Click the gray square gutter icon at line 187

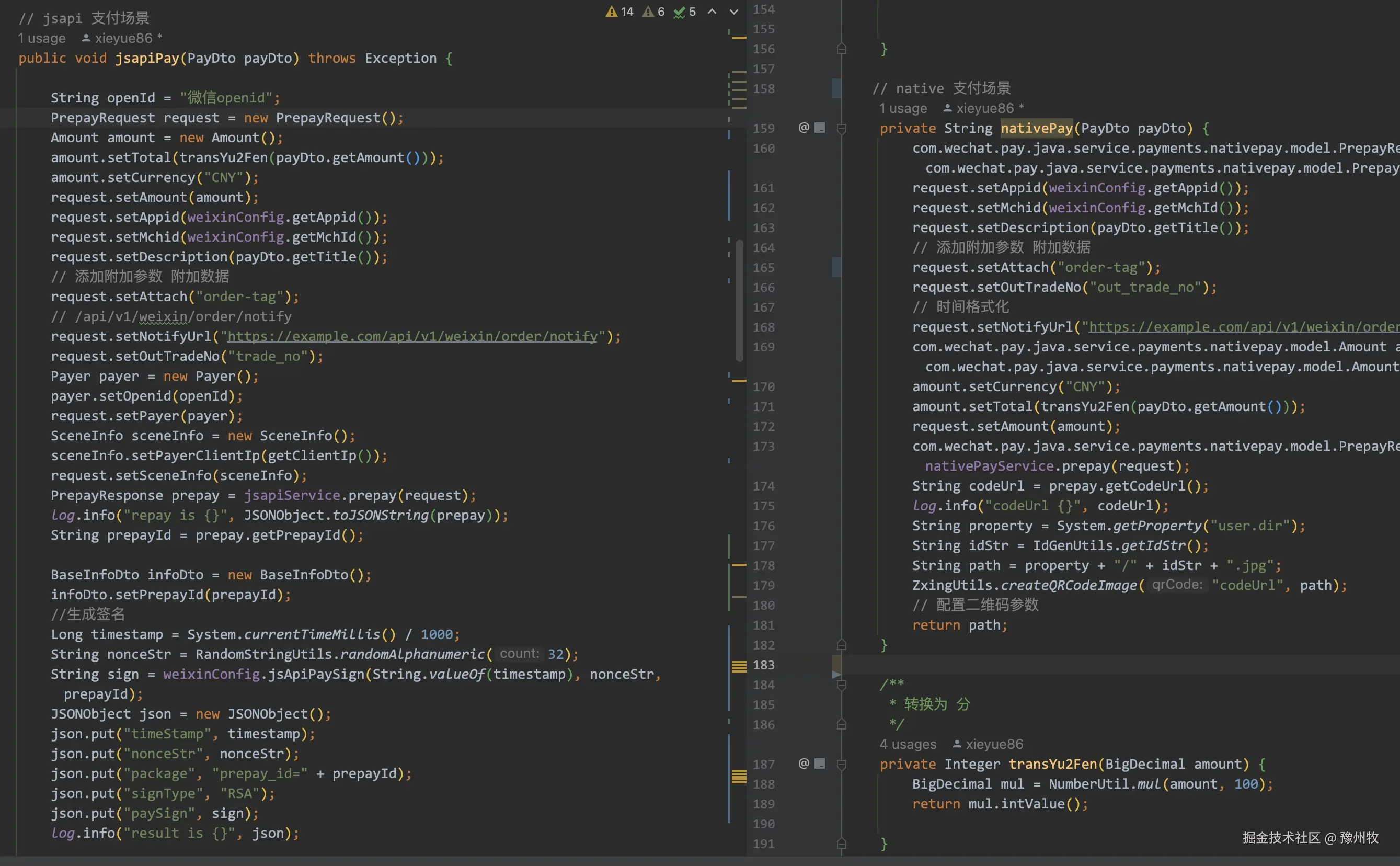coord(820,764)
